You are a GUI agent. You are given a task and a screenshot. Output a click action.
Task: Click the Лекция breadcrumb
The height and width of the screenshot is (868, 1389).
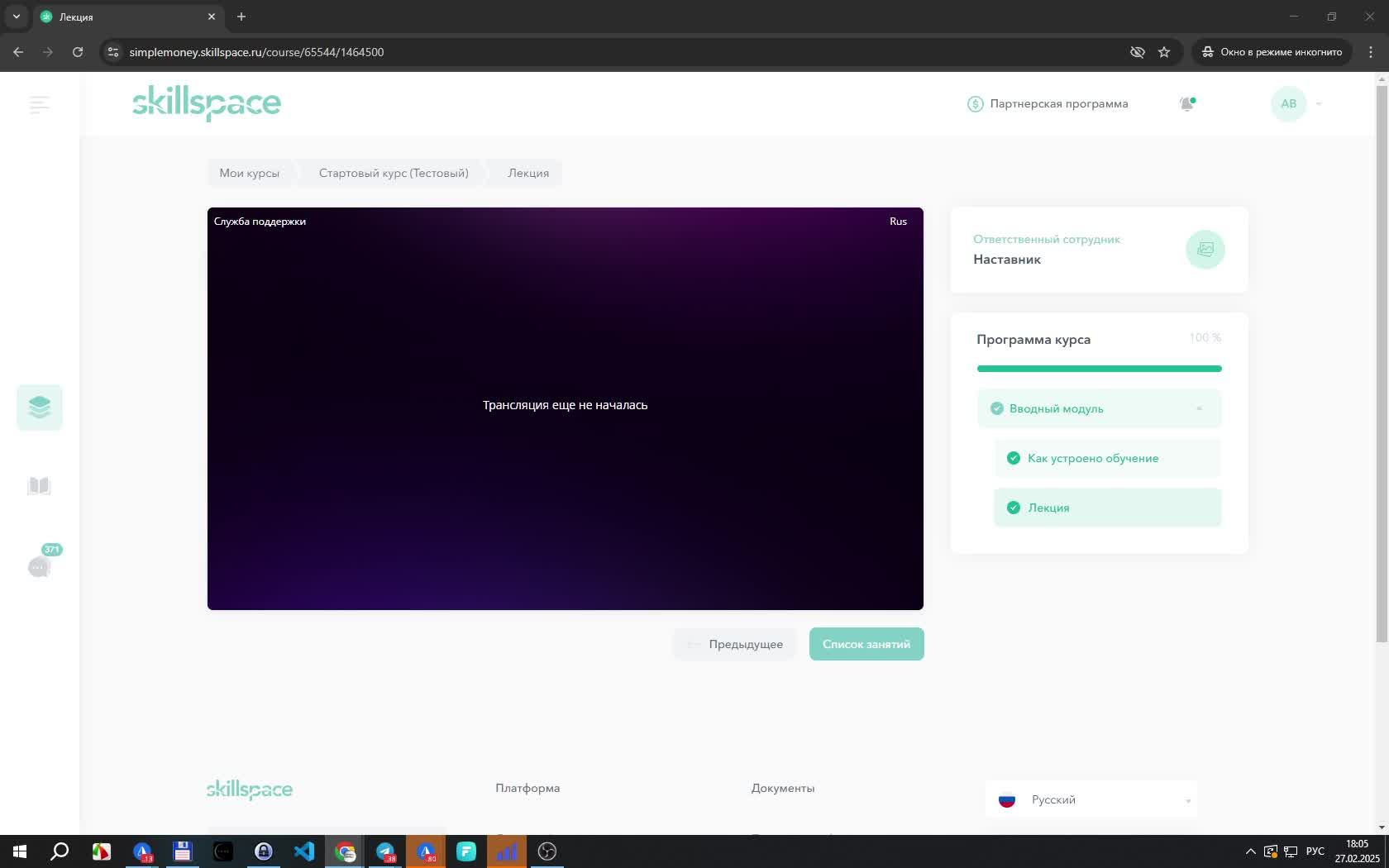528,173
